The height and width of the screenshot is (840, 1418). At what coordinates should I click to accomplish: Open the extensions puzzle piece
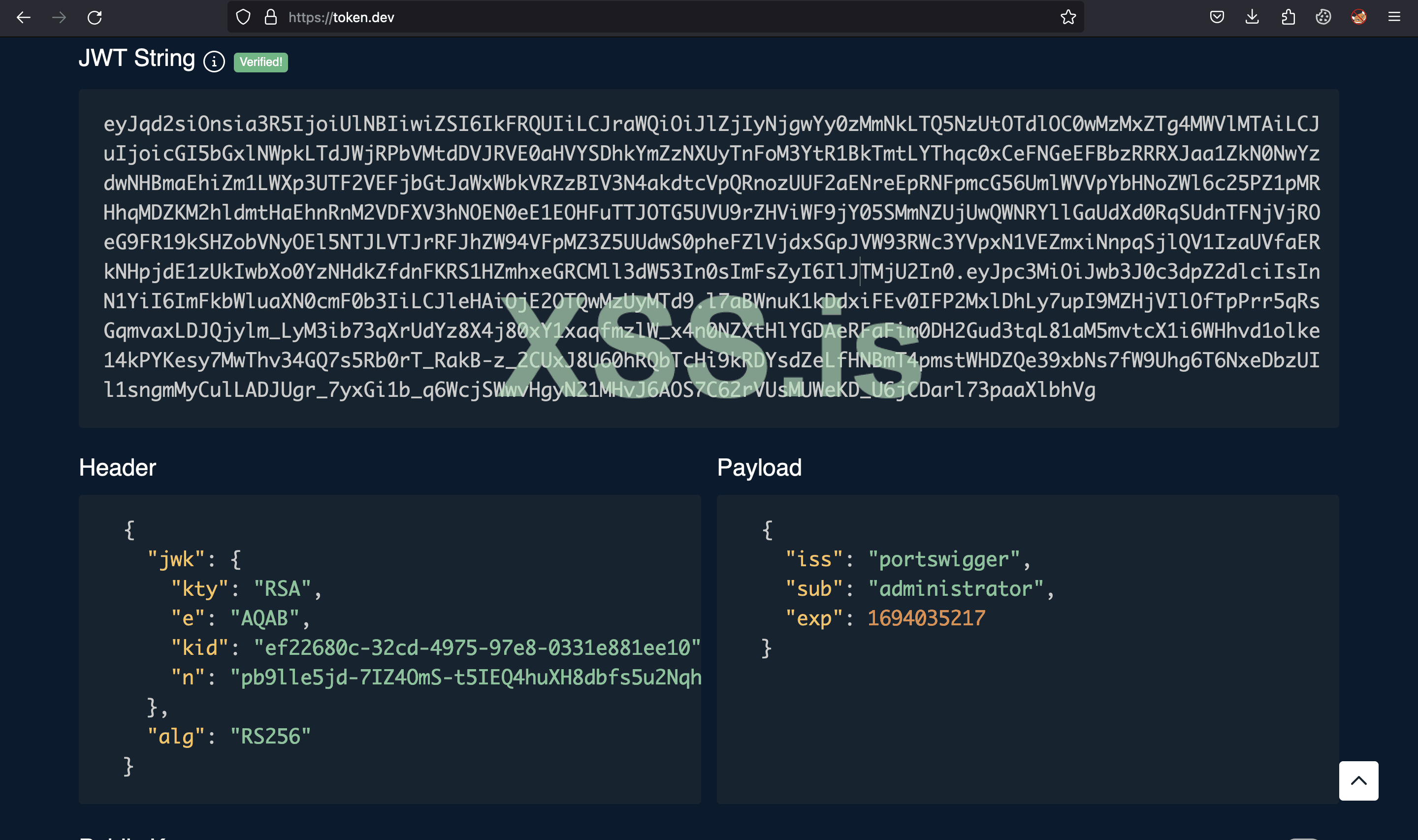(x=1288, y=18)
